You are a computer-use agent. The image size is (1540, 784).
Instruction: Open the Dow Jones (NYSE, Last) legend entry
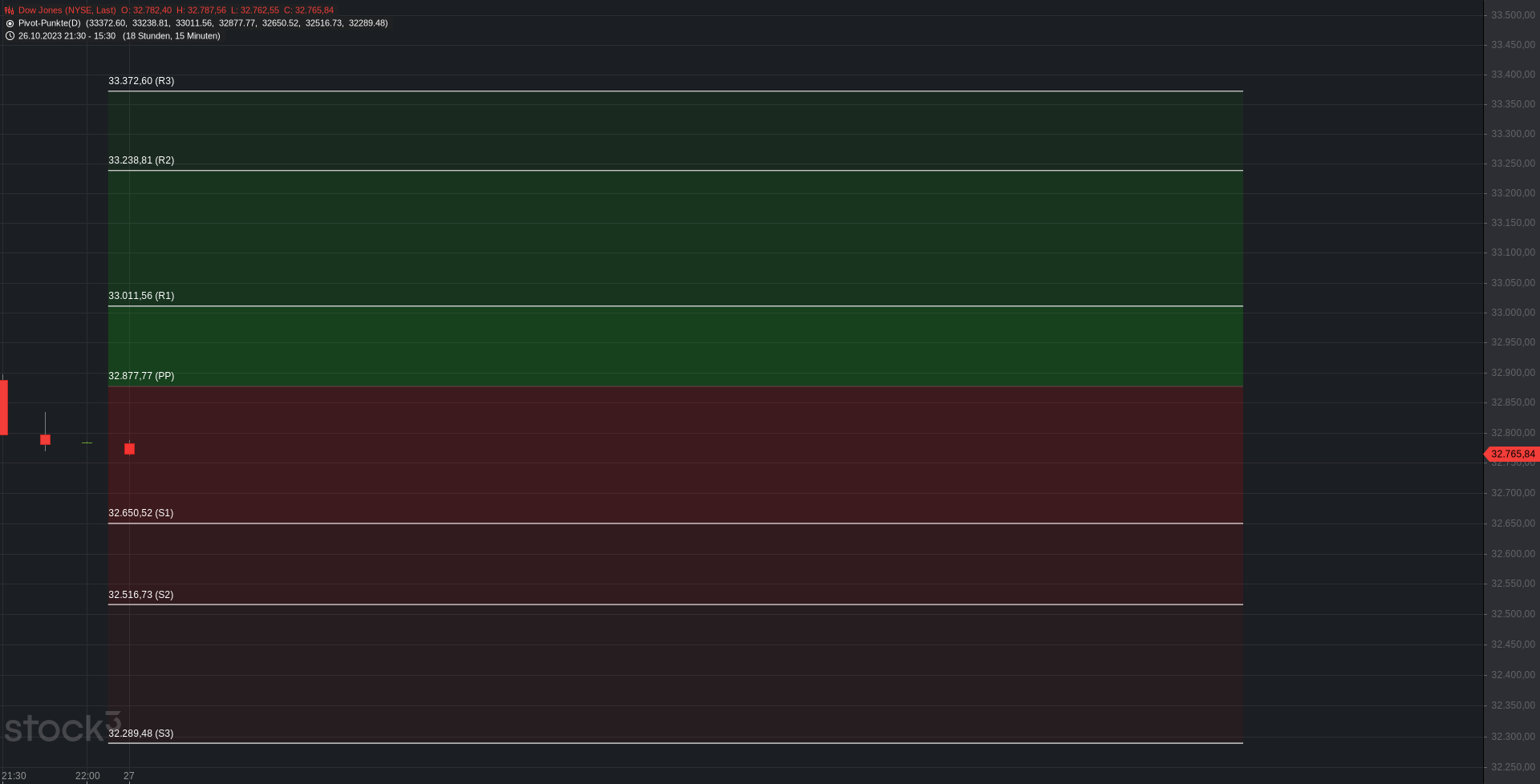pos(67,10)
